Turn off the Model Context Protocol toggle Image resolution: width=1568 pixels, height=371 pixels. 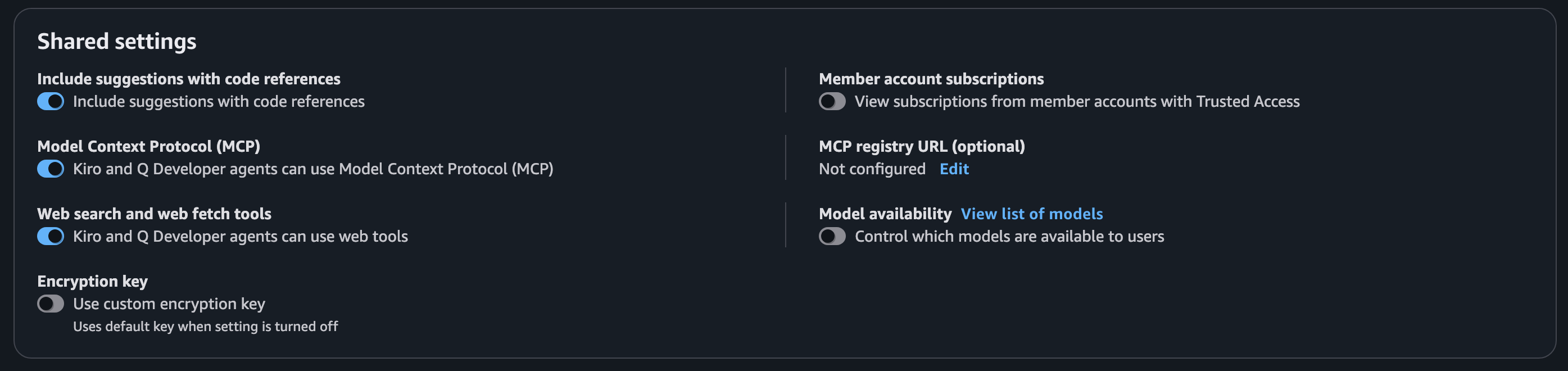click(51, 169)
